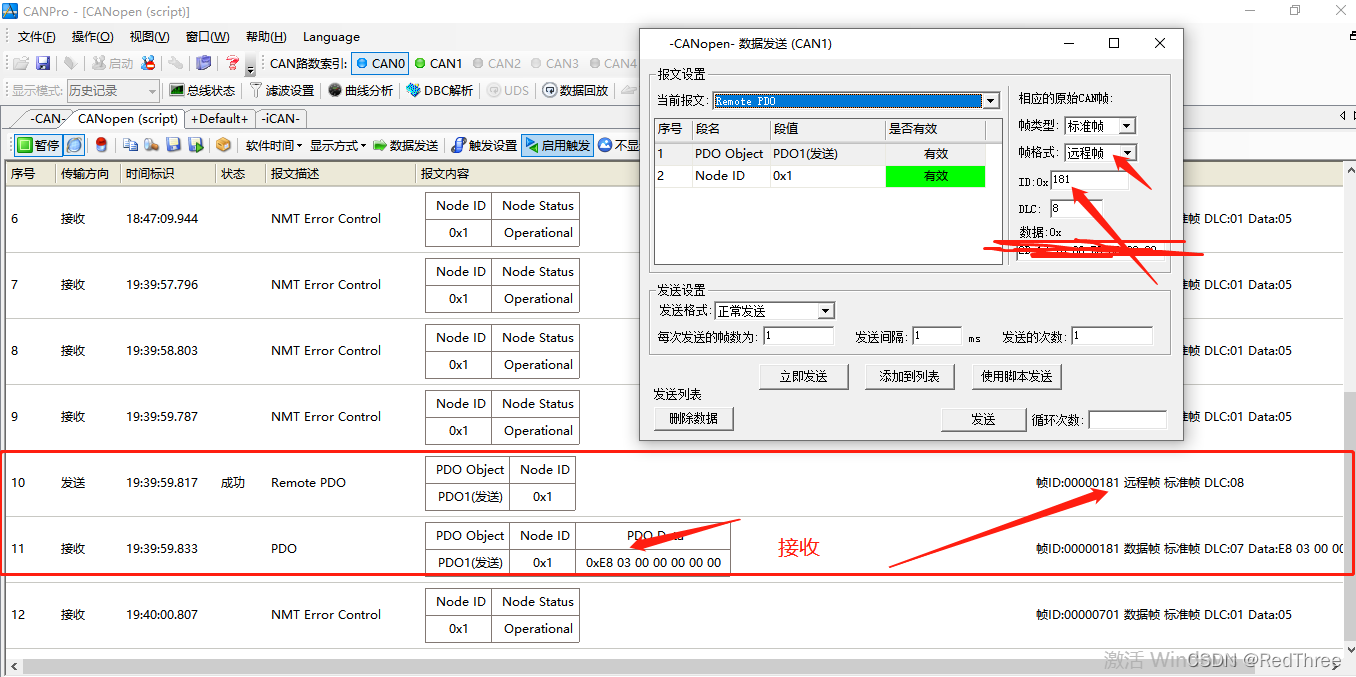The image size is (1356, 677).
Task: Toggle 启用触发 enable trigger
Action: pyautogui.click(x=557, y=145)
